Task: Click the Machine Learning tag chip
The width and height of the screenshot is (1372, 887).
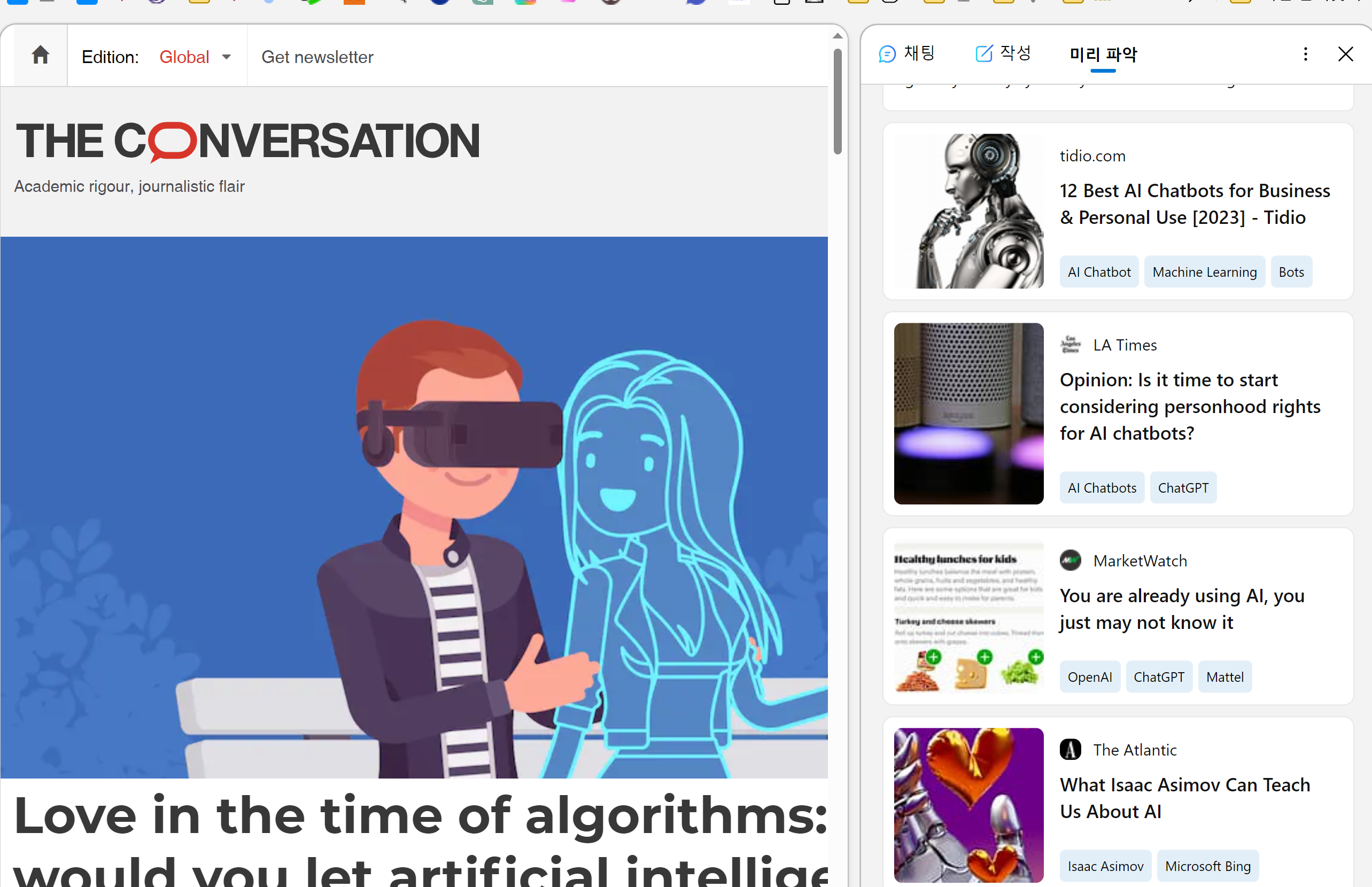Action: (1204, 272)
